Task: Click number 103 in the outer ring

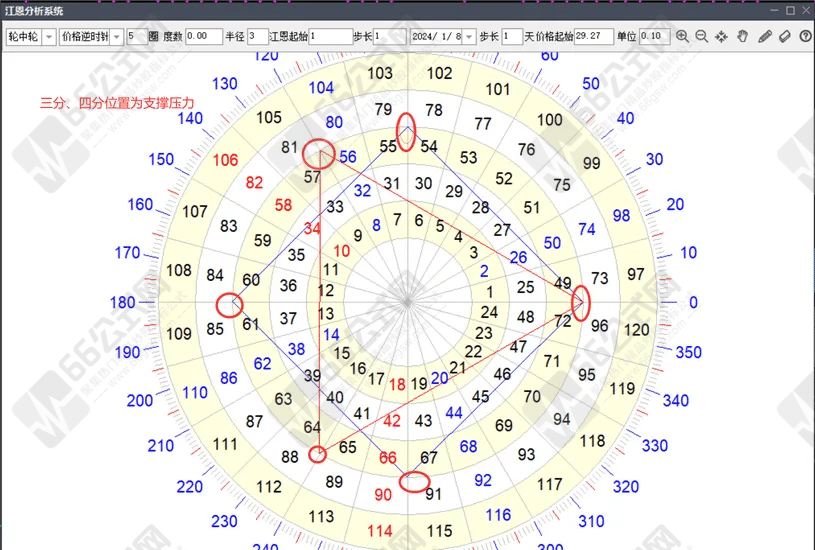Action: (380, 73)
